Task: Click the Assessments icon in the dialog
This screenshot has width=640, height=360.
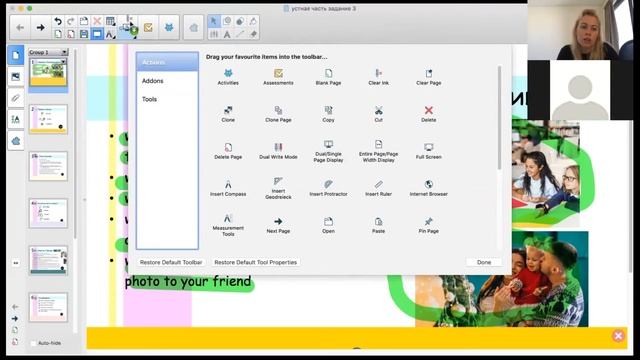Action: click(278, 76)
